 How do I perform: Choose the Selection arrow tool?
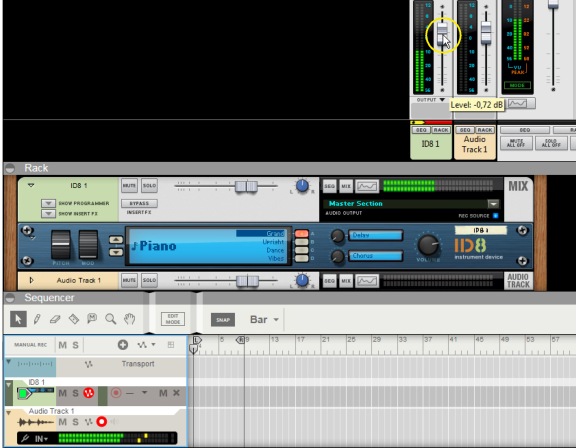click(18, 319)
